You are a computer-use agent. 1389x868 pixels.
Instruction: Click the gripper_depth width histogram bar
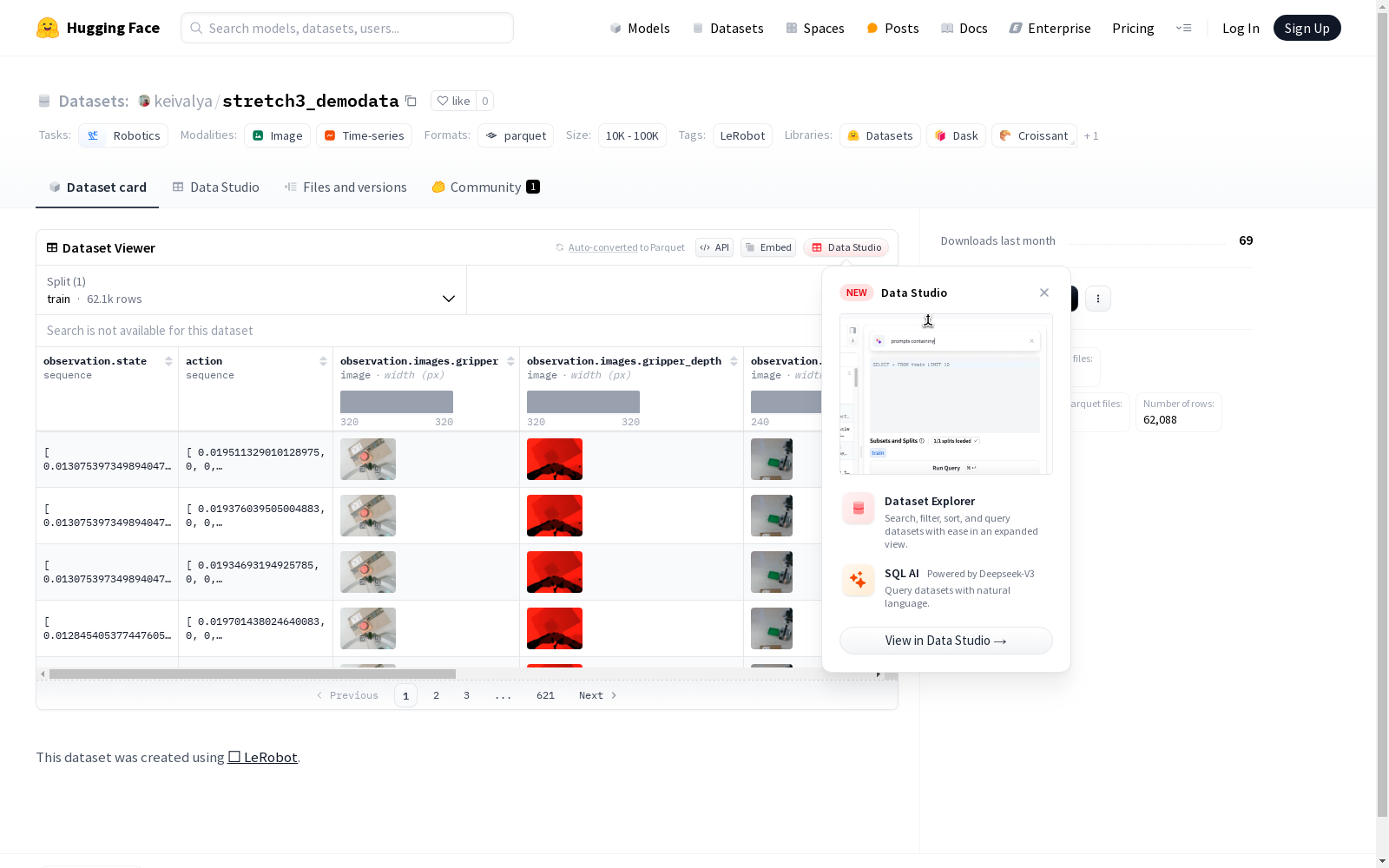583,402
